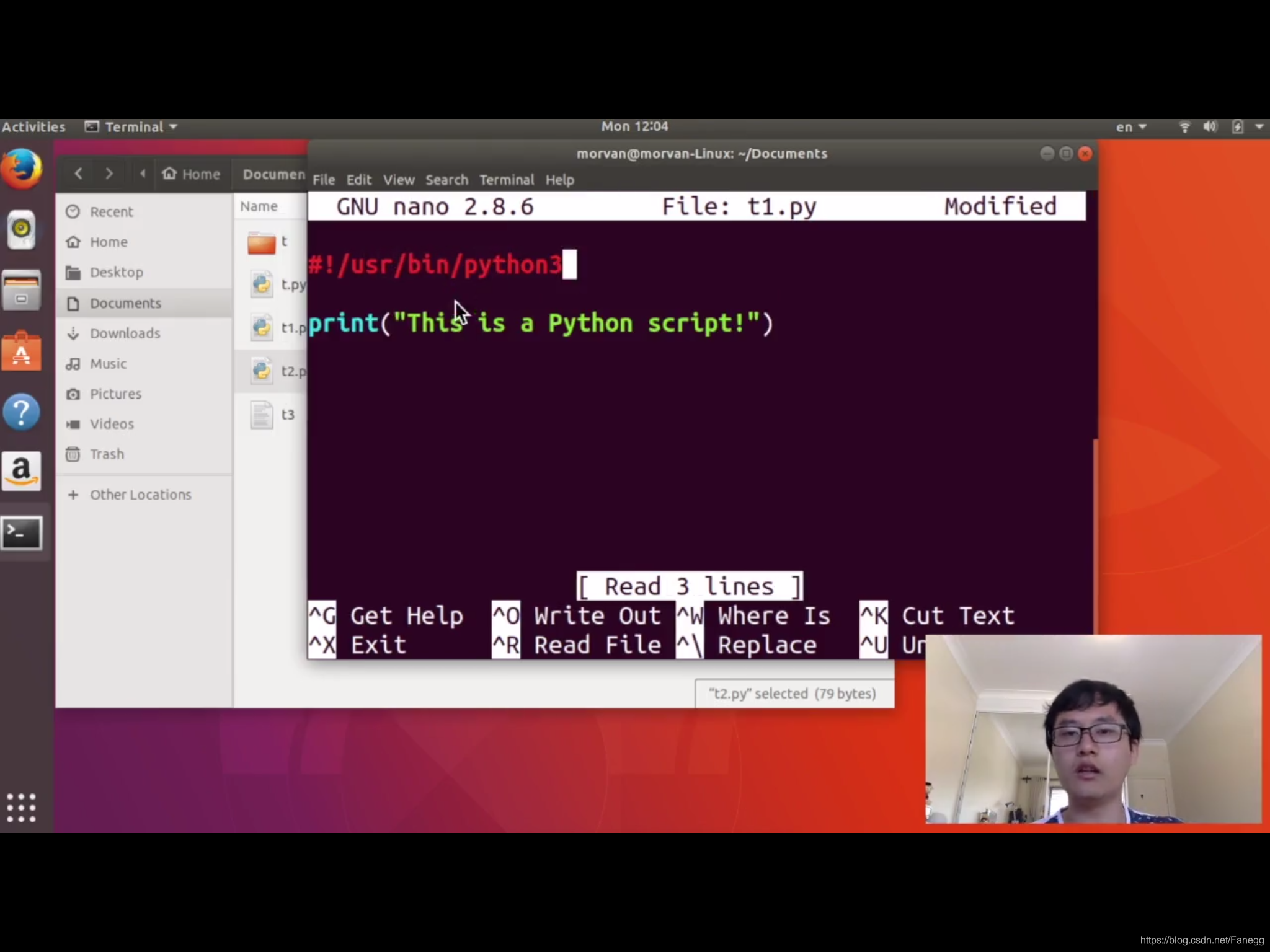Click the volume speaker indicator
Viewport: 1270px width, 952px height.
[x=1209, y=127]
